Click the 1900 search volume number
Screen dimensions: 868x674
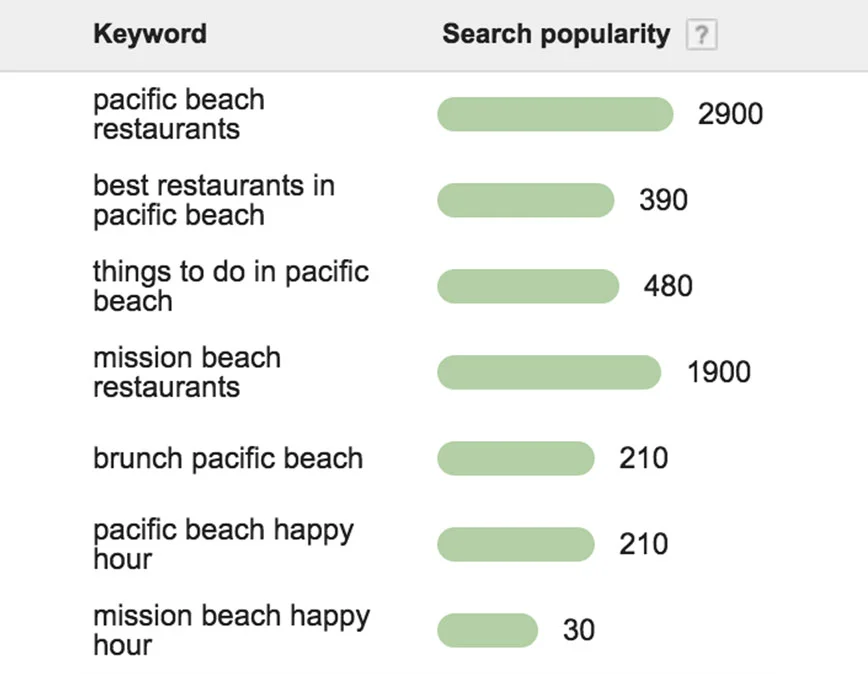[x=719, y=372]
